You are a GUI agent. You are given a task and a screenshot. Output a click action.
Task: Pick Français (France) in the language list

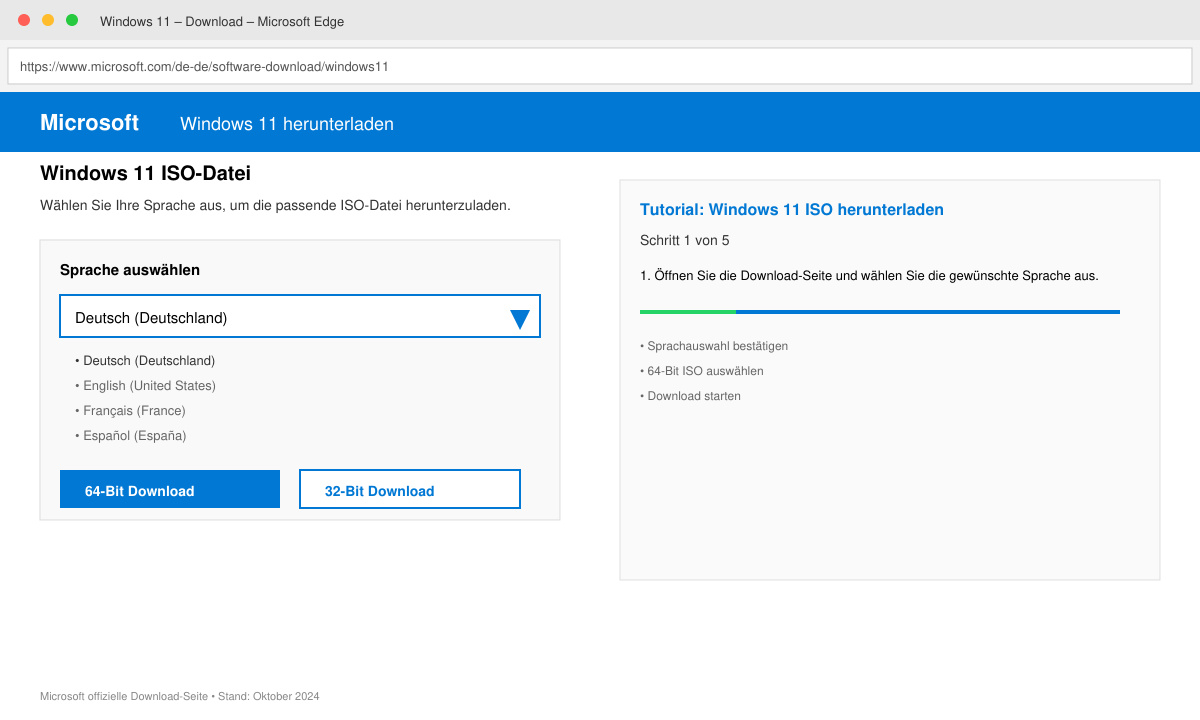pyautogui.click(x=130, y=411)
